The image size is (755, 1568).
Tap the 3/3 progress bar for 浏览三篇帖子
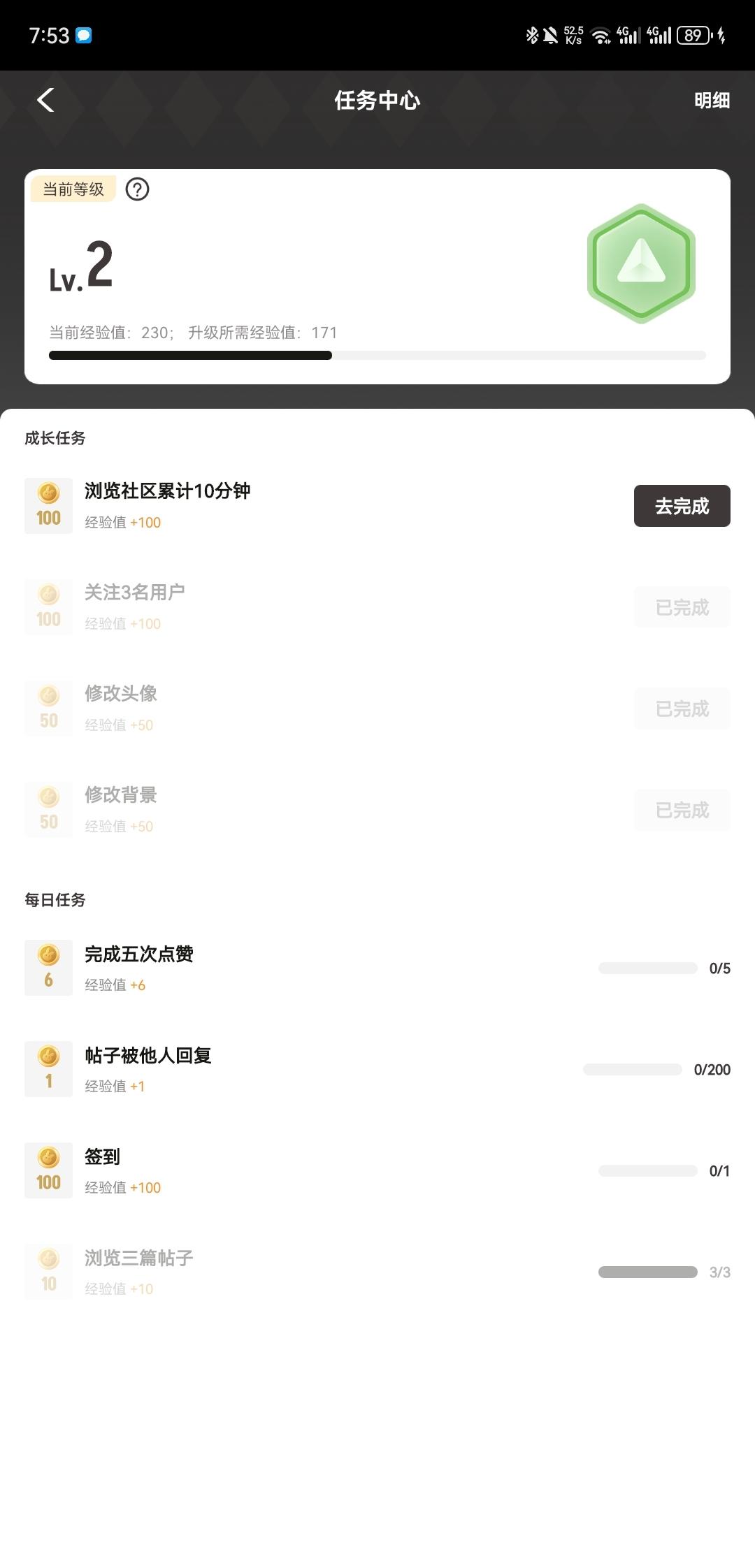point(647,1272)
